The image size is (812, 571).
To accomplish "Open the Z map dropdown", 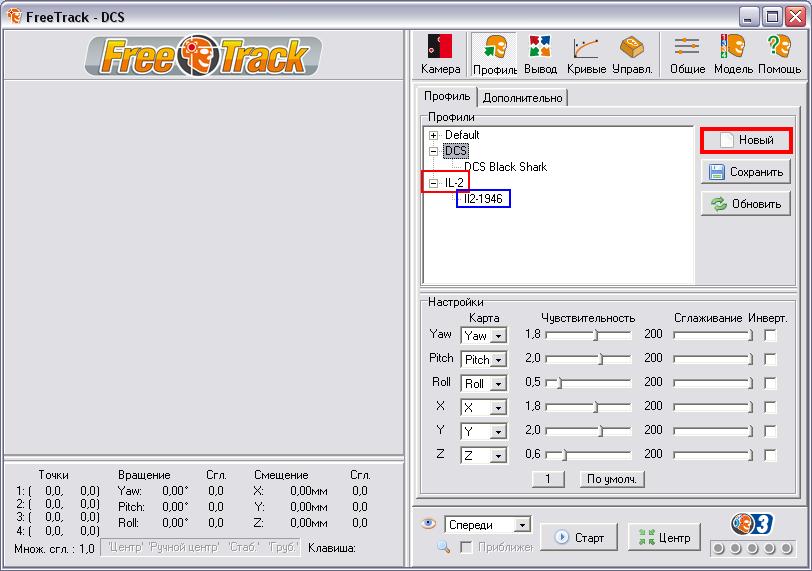I will 498,456.
